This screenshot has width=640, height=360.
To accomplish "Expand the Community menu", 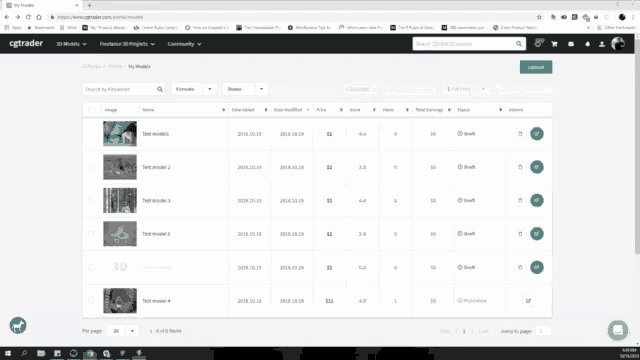I will point(184,44).
